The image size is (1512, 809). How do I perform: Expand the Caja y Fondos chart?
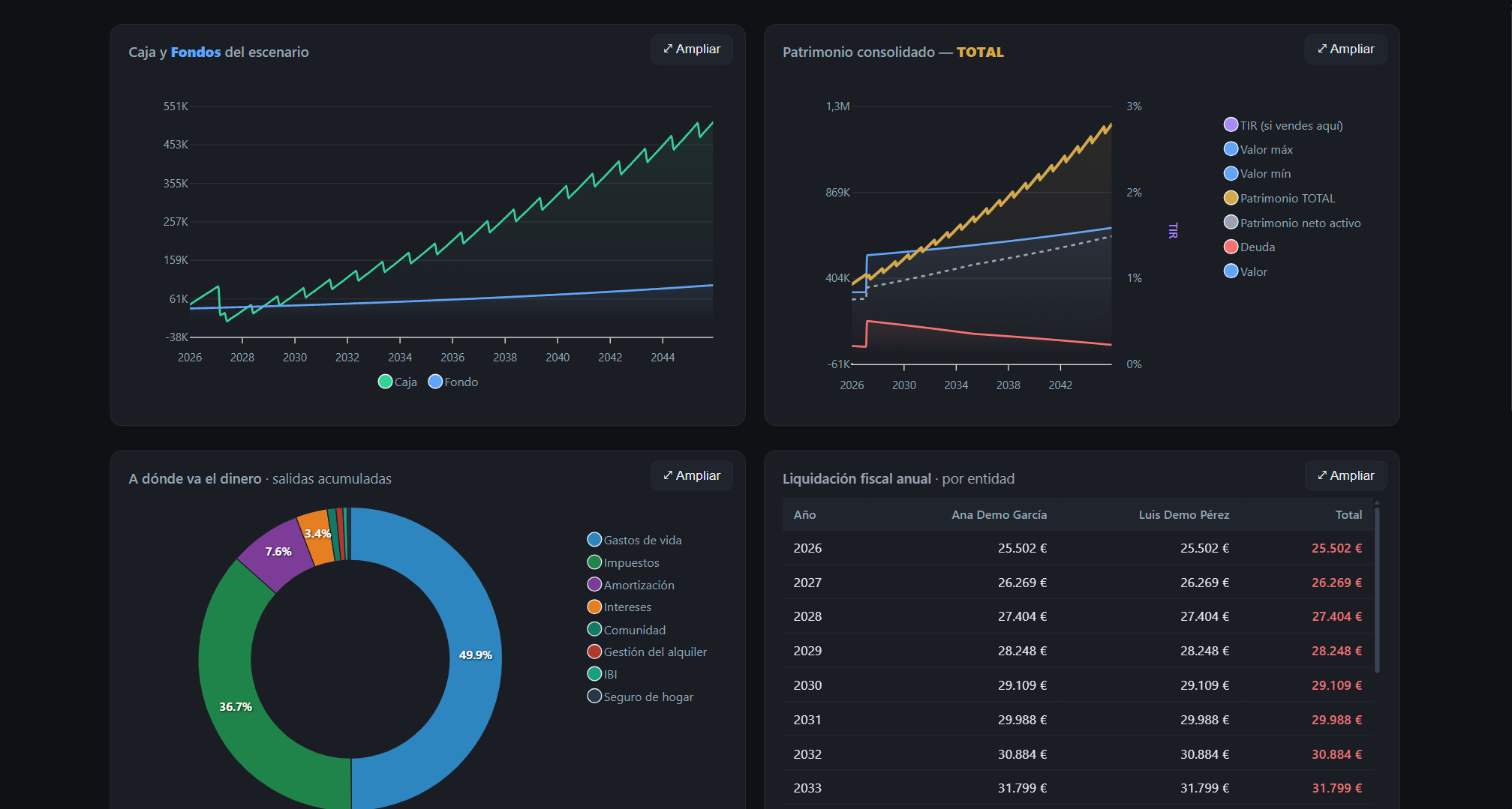pyautogui.click(x=691, y=49)
